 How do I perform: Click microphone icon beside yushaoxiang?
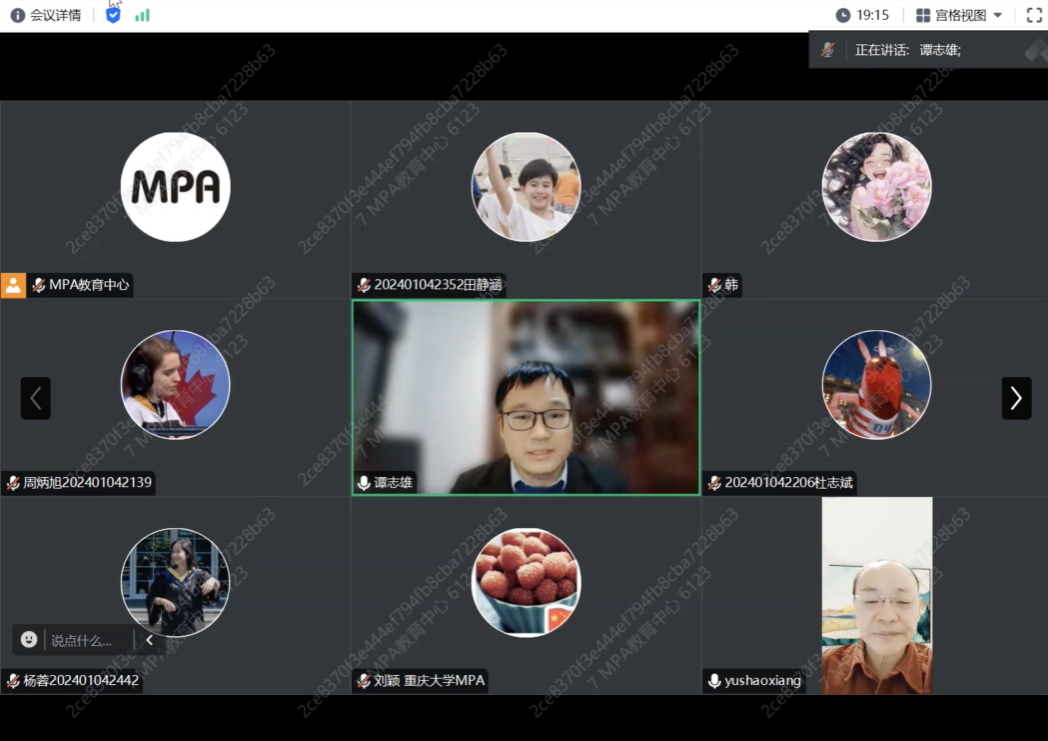(x=714, y=681)
